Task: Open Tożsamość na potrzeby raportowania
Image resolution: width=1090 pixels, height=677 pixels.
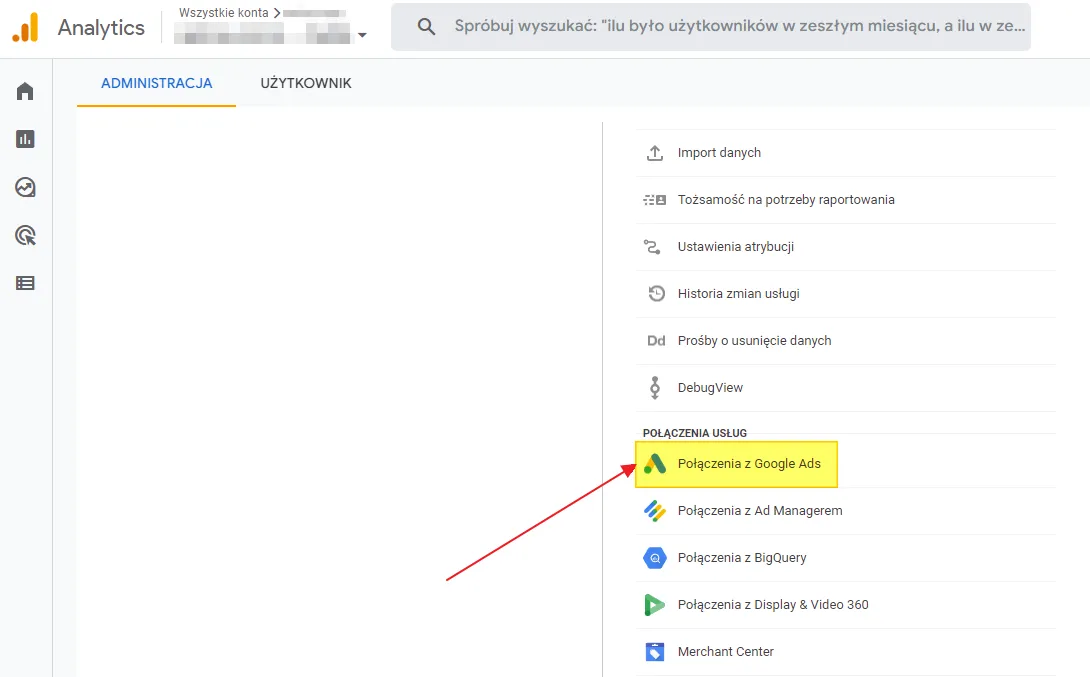Action: tap(846, 200)
